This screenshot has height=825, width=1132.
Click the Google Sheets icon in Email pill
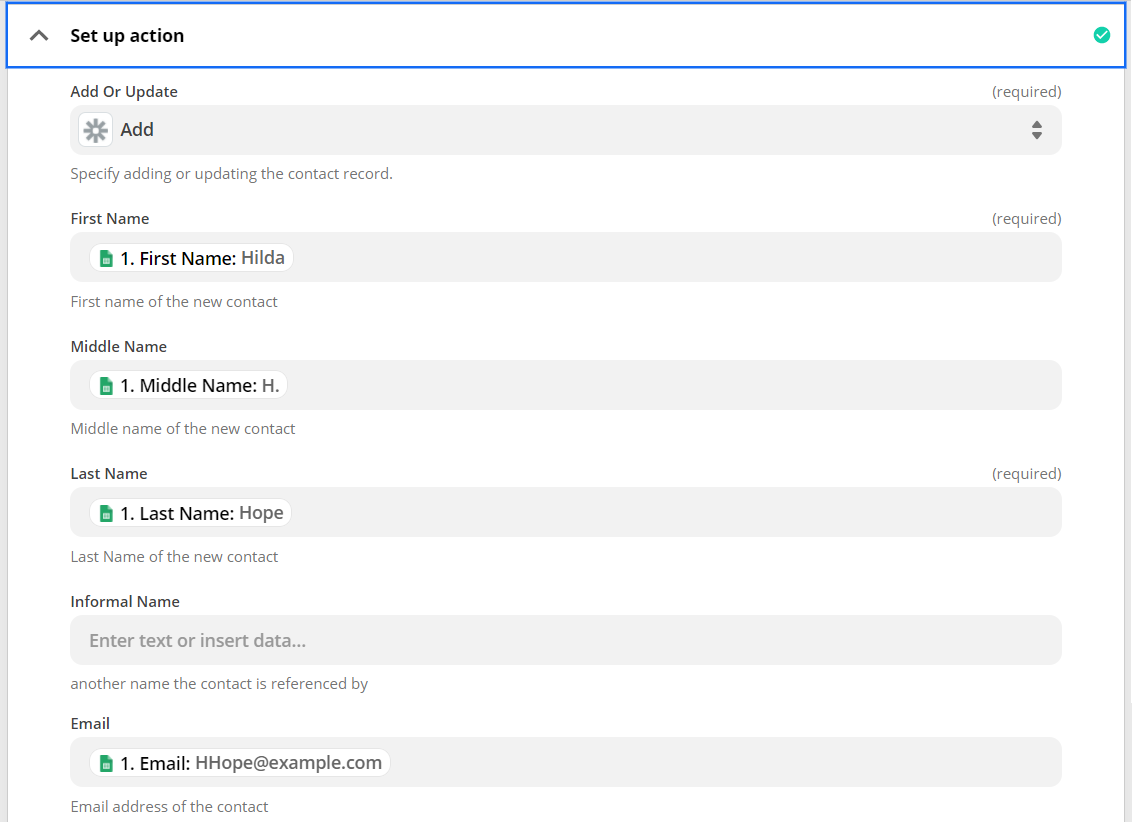(x=107, y=763)
